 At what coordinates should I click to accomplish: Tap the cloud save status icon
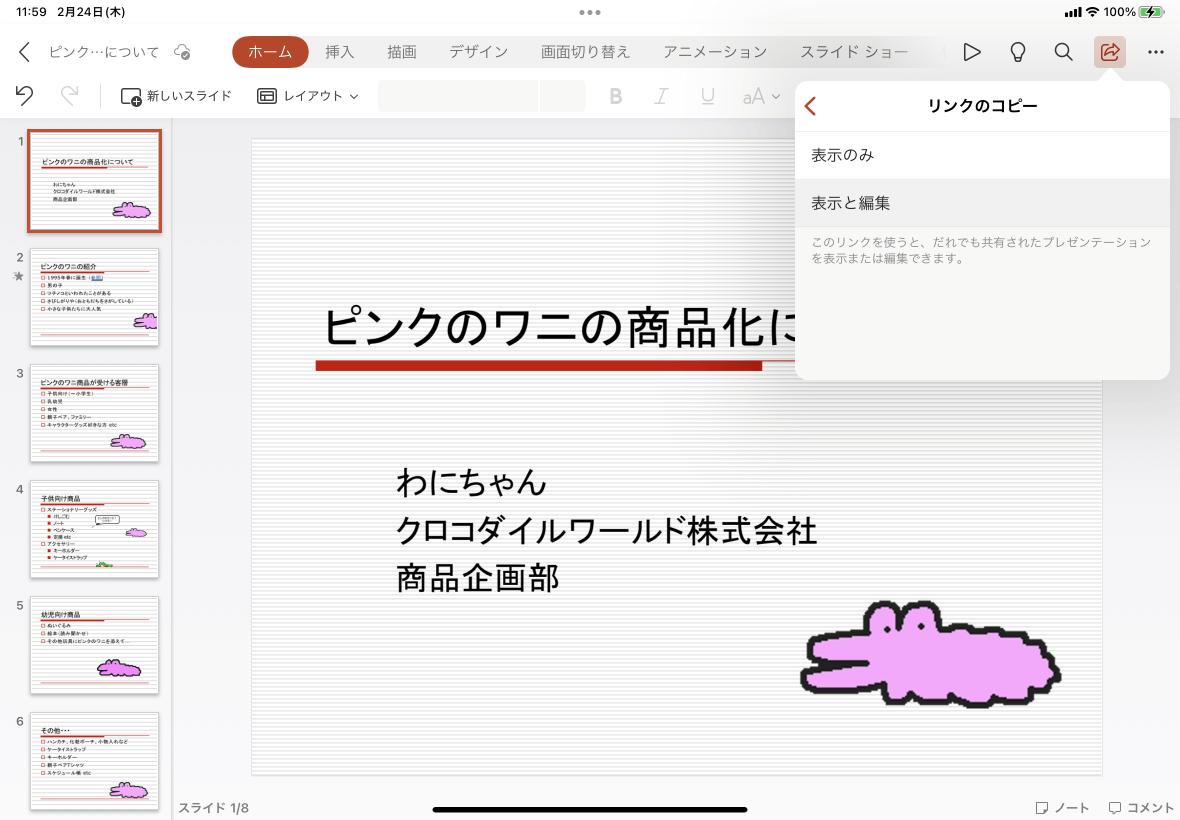[182, 52]
